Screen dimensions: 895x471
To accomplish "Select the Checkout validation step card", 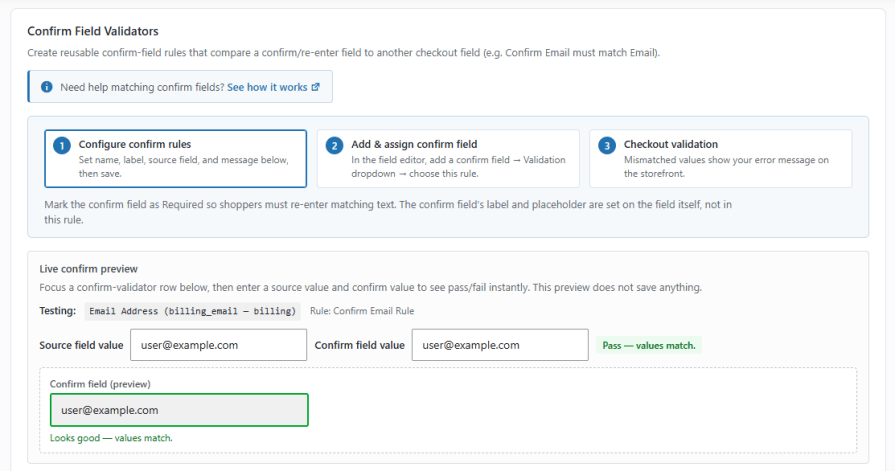I will tap(720, 159).
